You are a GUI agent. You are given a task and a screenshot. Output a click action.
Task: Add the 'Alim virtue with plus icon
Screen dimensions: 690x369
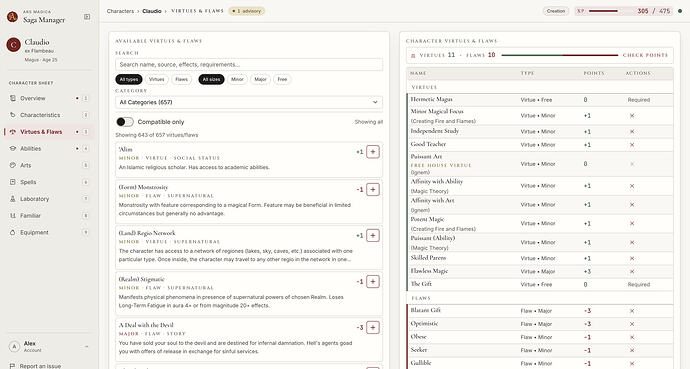[x=373, y=152]
